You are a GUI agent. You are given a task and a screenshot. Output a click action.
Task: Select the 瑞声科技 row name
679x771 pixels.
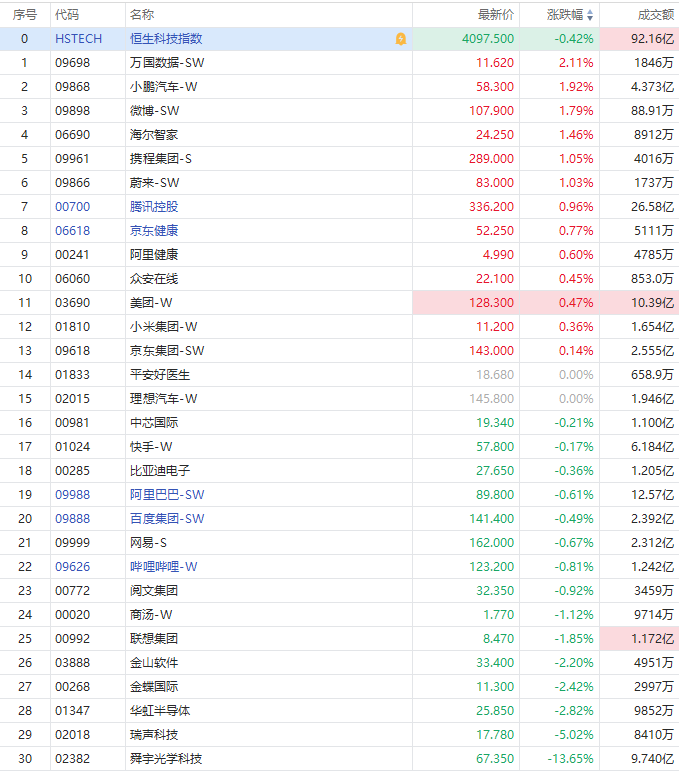[154, 735]
